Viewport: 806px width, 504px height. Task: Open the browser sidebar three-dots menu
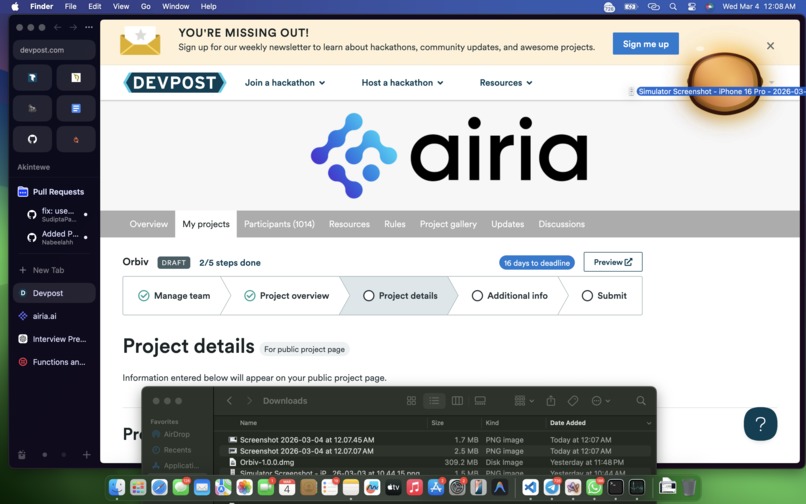tap(89, 27)
